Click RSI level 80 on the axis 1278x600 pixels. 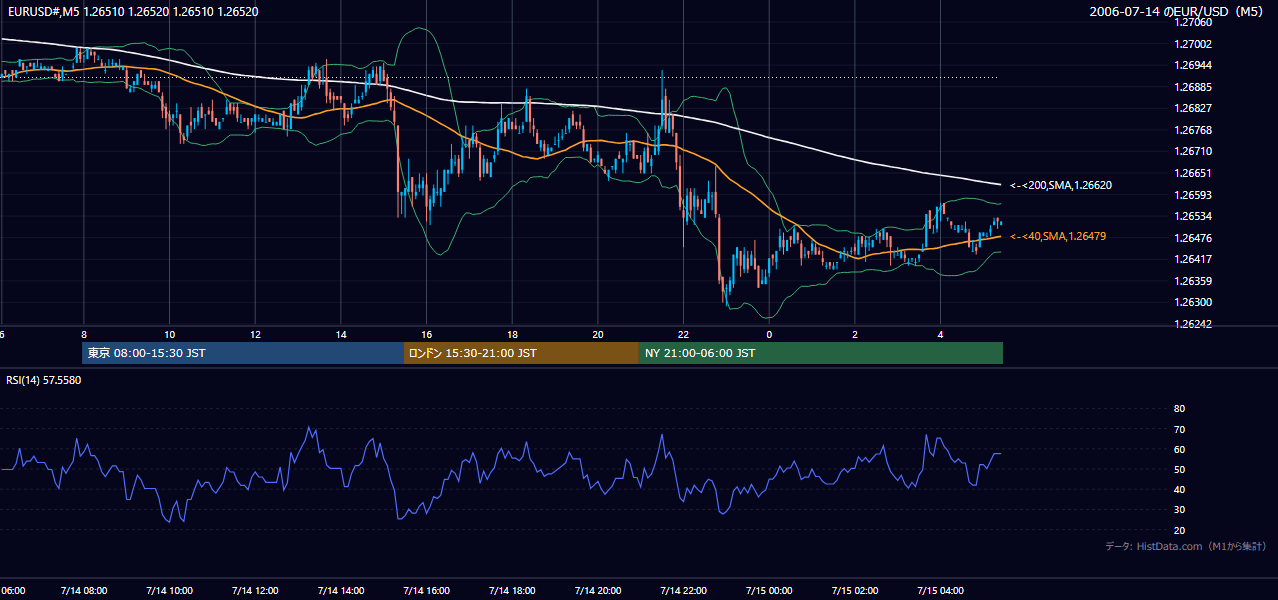1179,409
